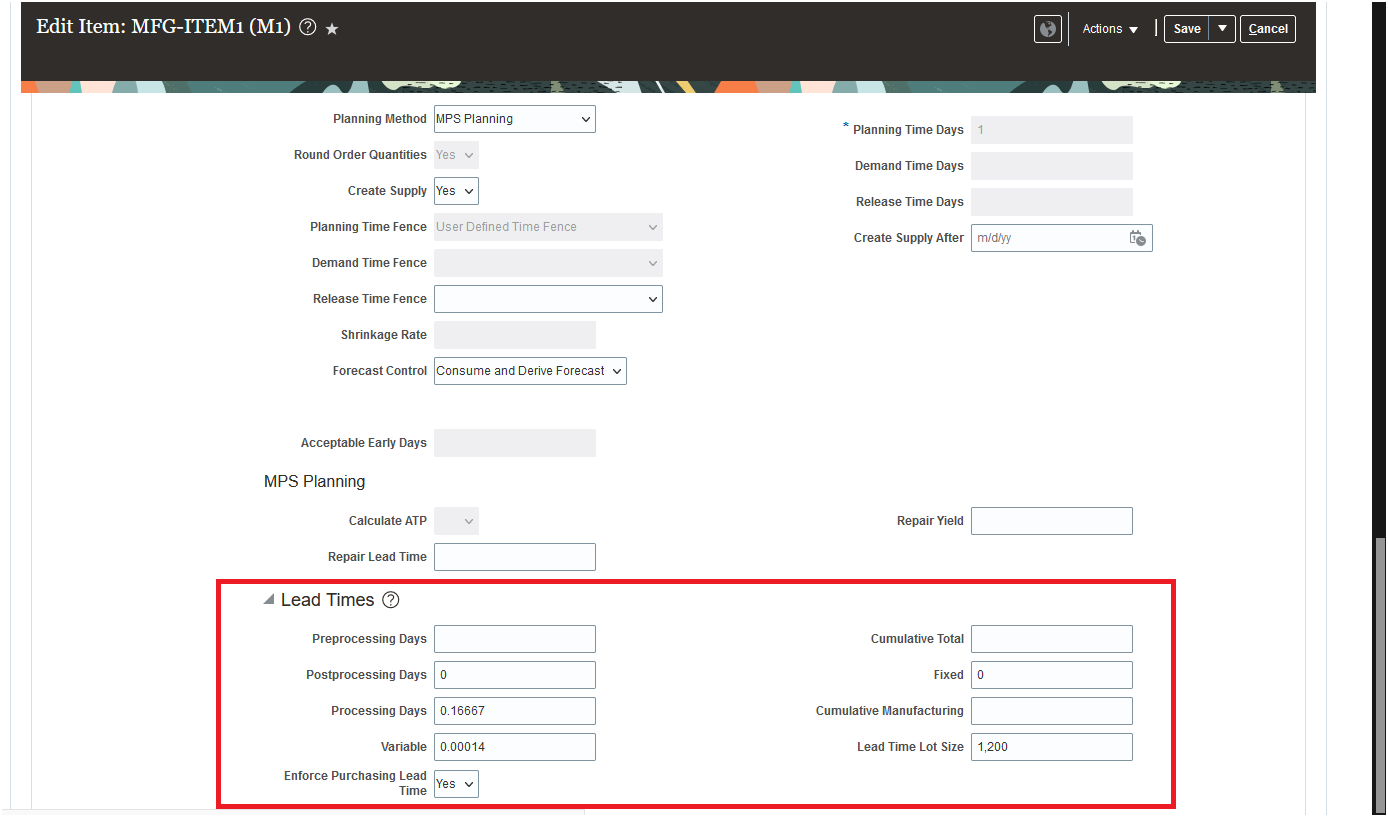Click the Variable lead time field
1388x817 pixels.
pyautogui.click(x=515, y=747)
